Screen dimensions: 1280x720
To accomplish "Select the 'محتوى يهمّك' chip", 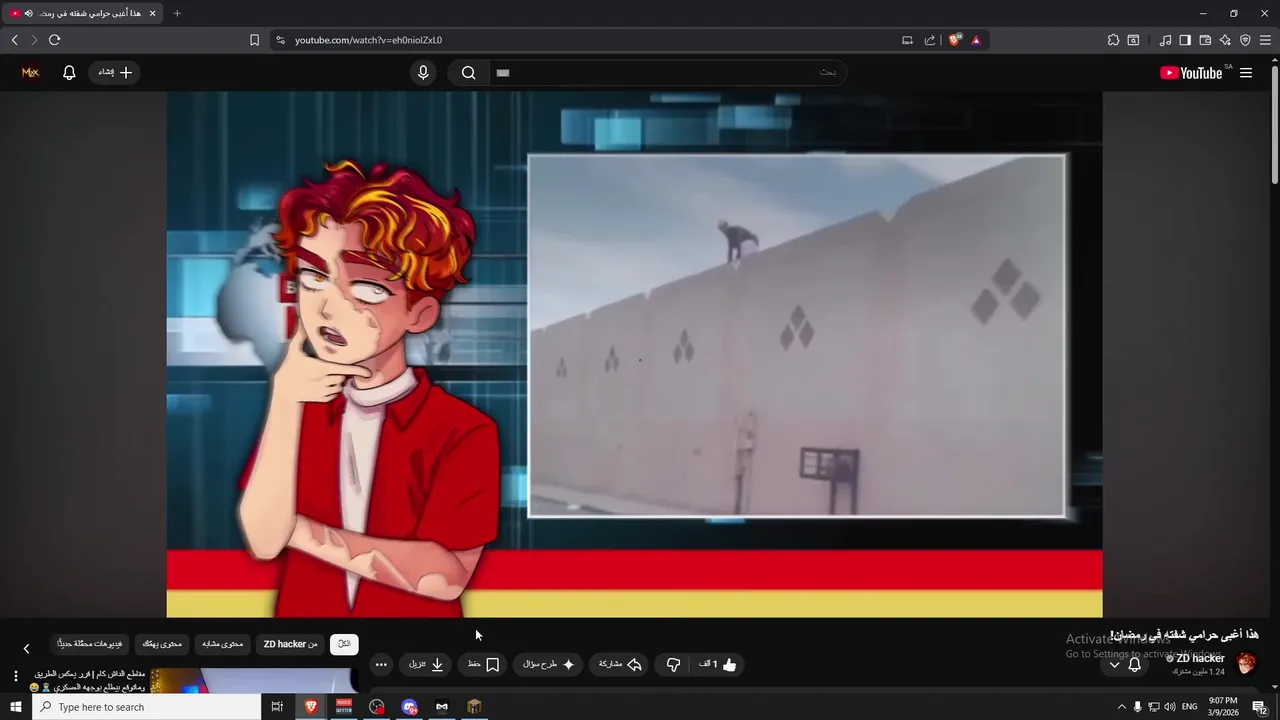I will click(162, 644).
